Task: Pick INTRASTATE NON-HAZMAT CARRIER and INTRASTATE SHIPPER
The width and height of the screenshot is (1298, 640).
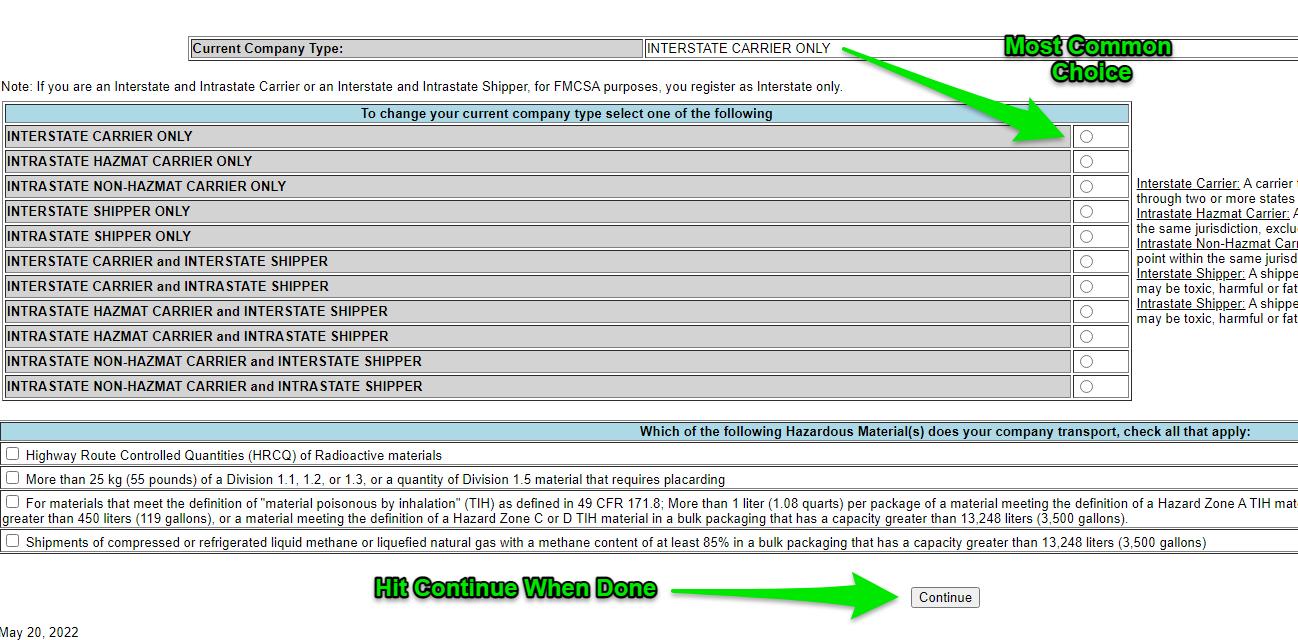Action: (x=1086, y=387)
